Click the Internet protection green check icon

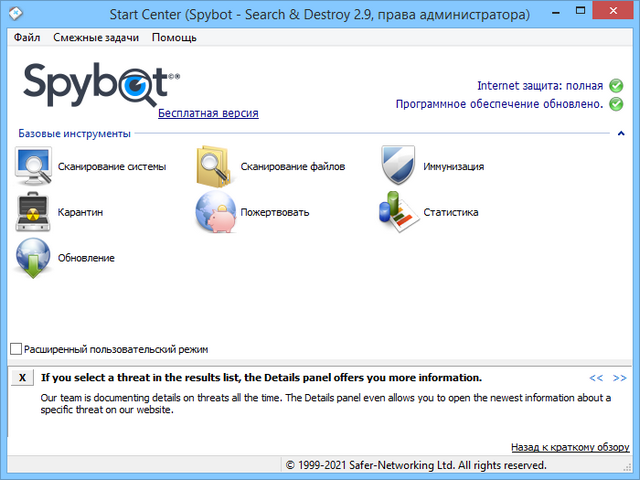616,86
